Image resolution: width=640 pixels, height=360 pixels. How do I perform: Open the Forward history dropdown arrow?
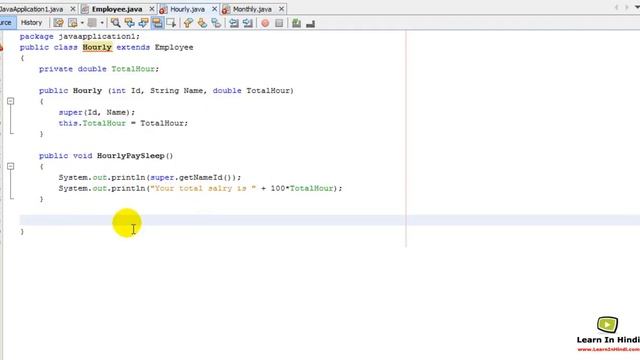click(x=102, y=23)
